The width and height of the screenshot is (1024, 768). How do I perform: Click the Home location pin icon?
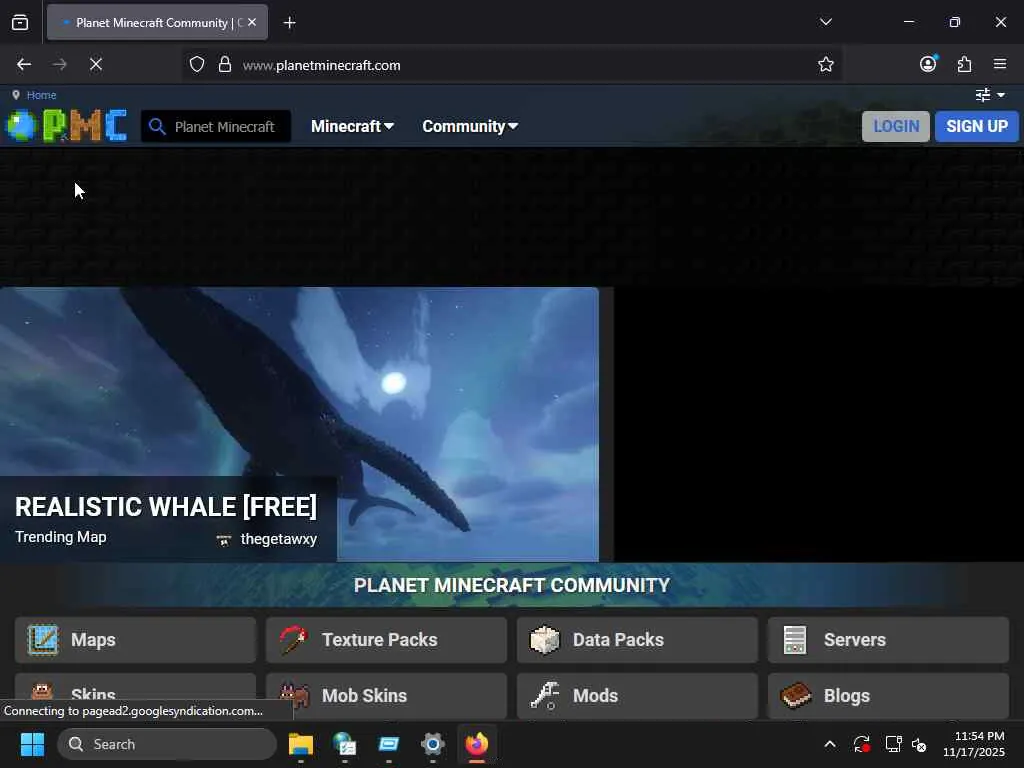coord(16,95)
